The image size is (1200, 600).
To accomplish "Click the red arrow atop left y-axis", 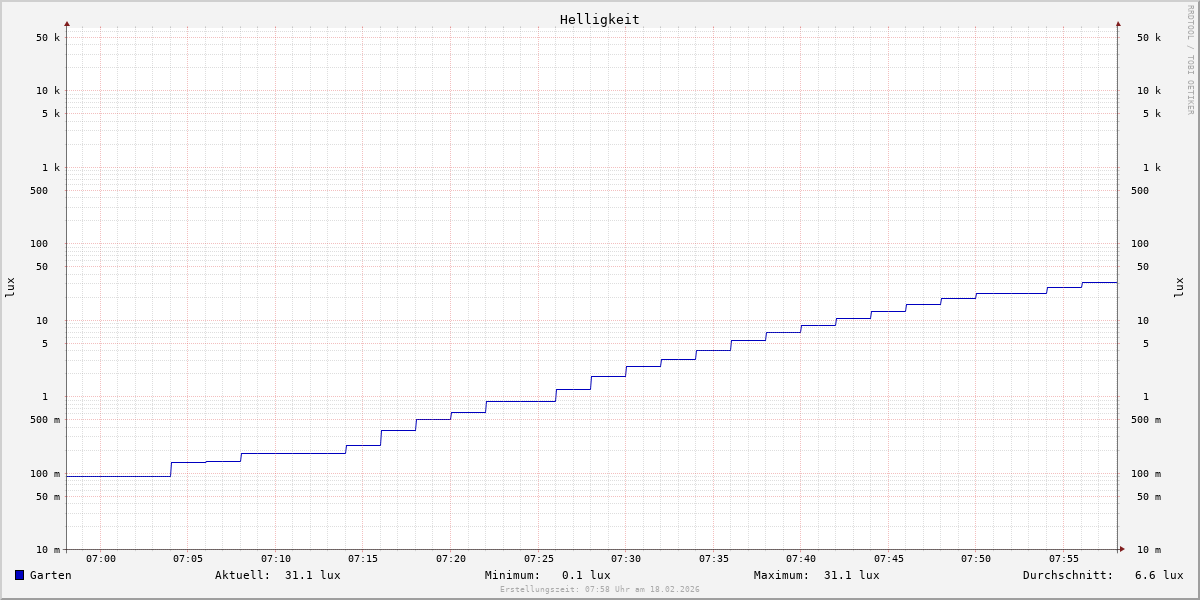I will [67, 23].
